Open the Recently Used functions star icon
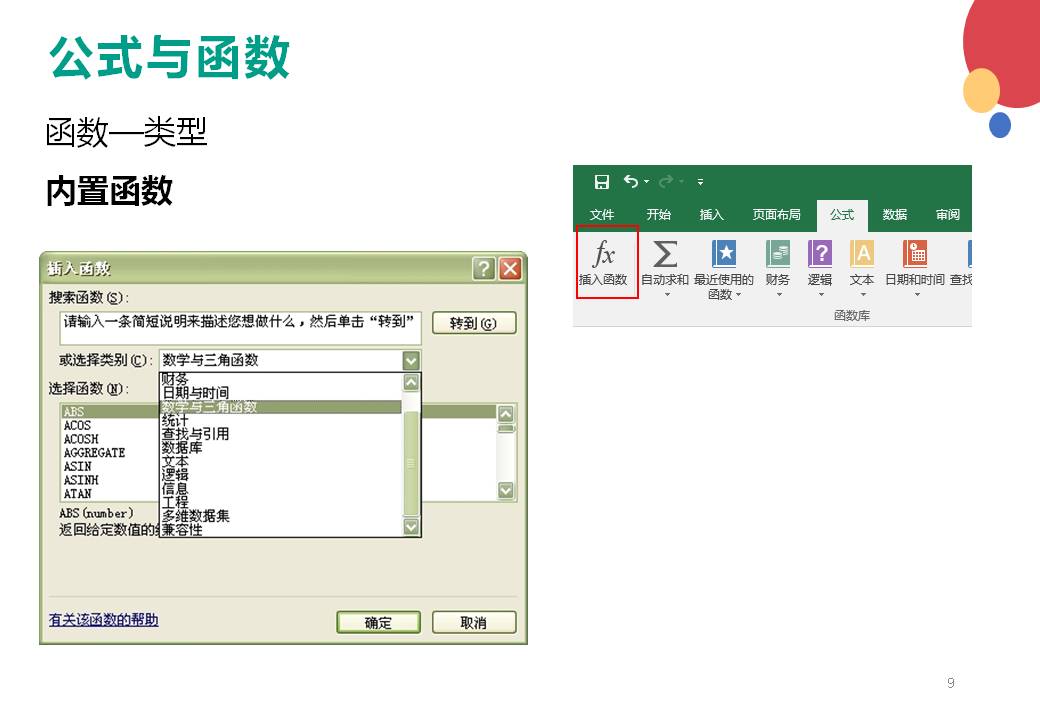Screen dimensions: 1040x720 (x=724, y=254)
